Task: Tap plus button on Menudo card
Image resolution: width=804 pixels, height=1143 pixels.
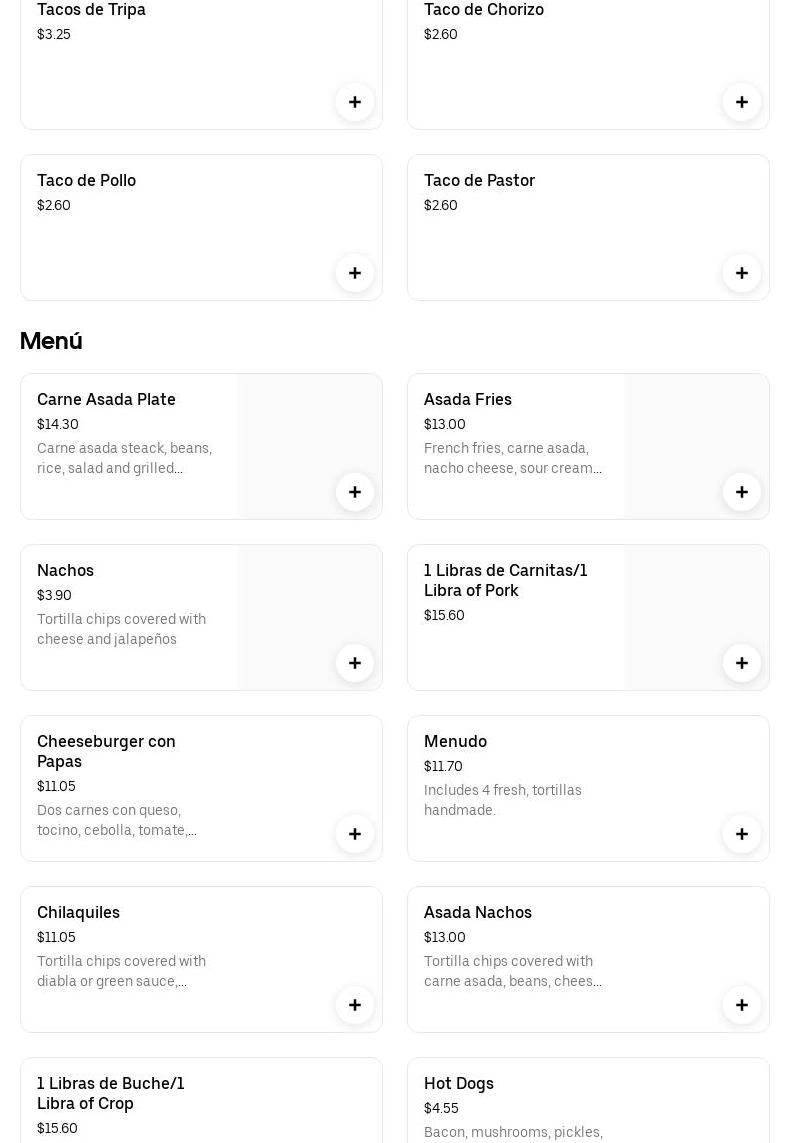Action: [x=742, y=834]
